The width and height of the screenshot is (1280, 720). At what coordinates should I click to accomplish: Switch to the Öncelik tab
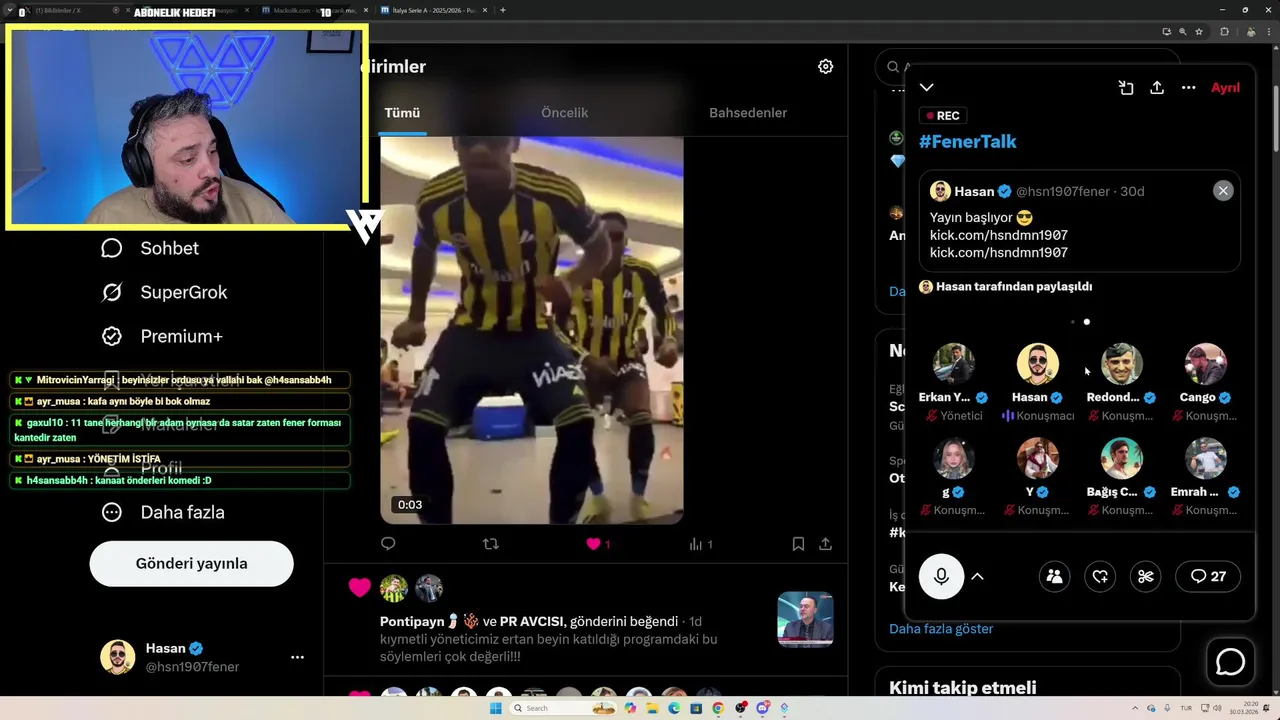pos(564,113)
